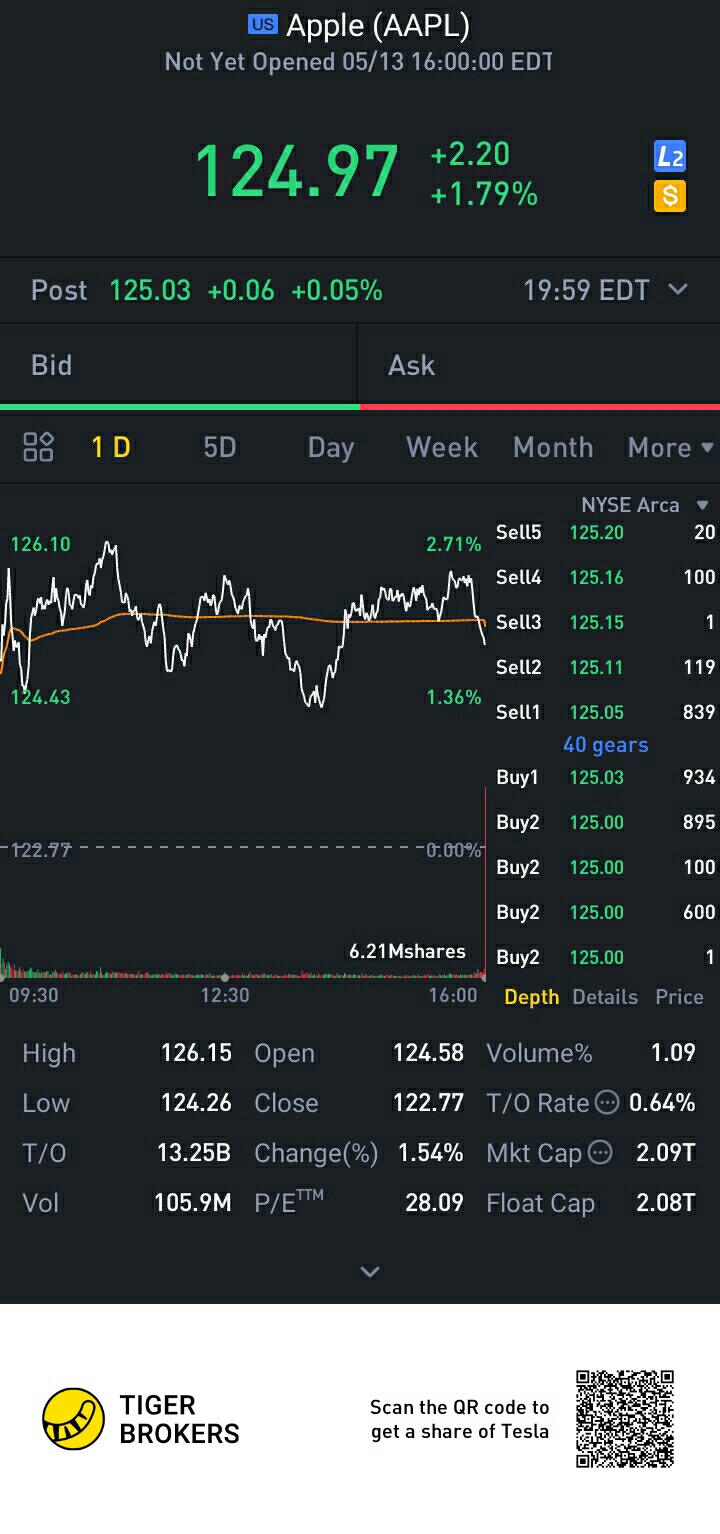Screen dimensions: 720x1534
Task: Tap the US market flag badge
Action: [x=263, y=25]
